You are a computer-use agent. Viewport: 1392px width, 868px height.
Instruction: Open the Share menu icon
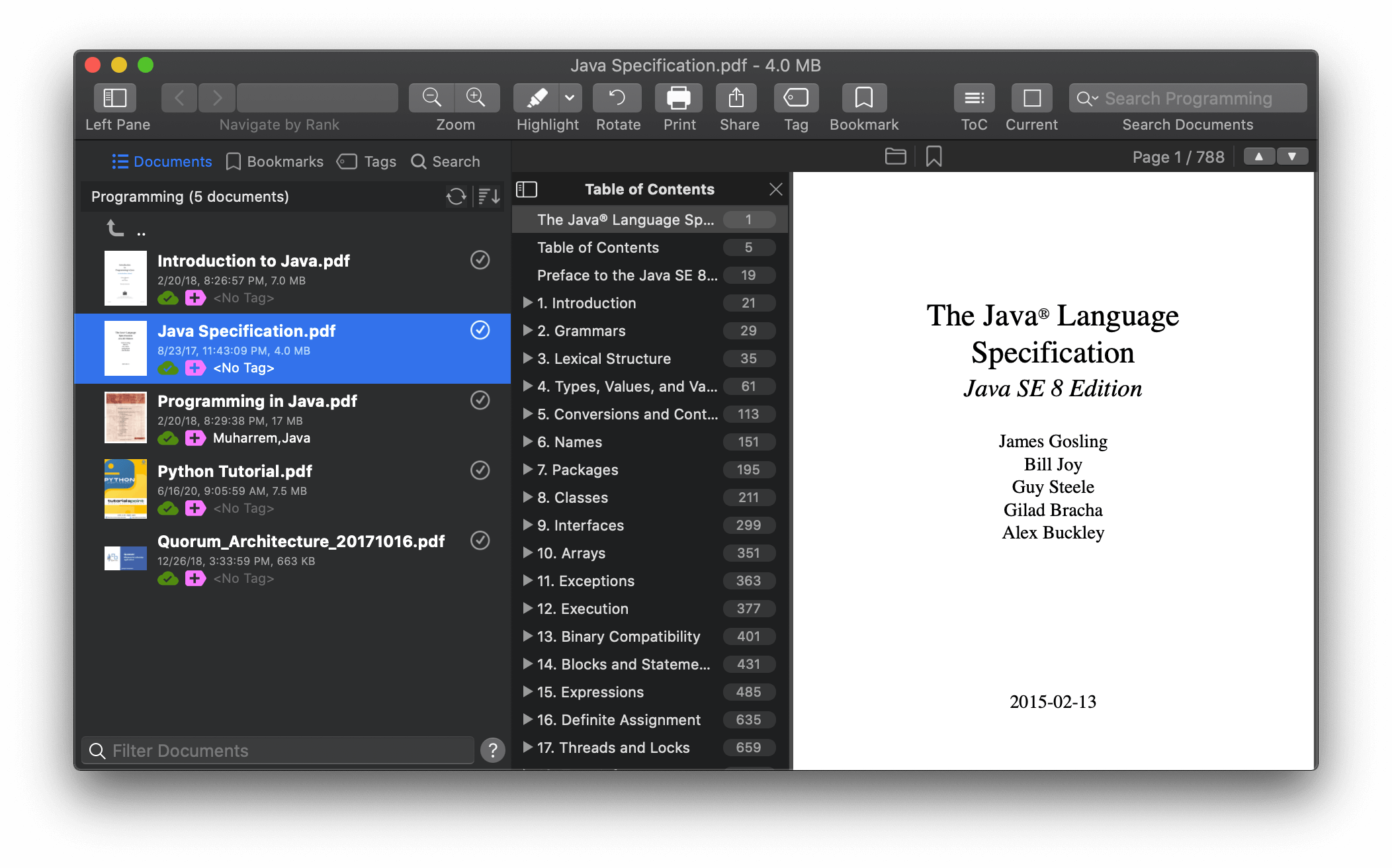coord(736,98)
